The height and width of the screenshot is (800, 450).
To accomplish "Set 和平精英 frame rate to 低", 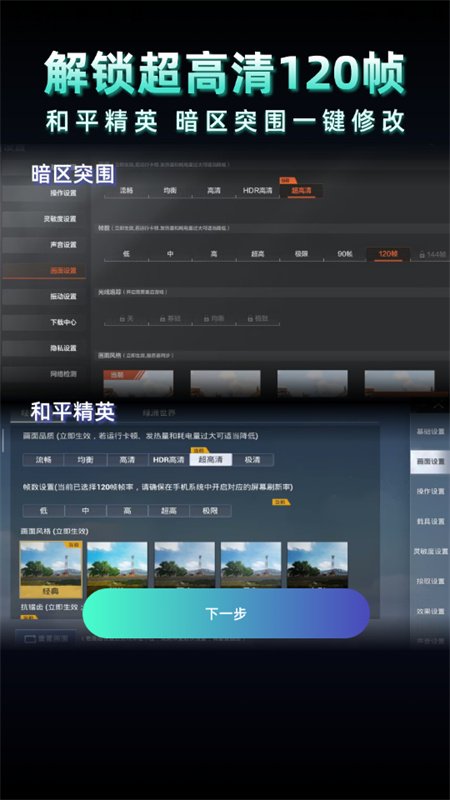I will (43, 511).
